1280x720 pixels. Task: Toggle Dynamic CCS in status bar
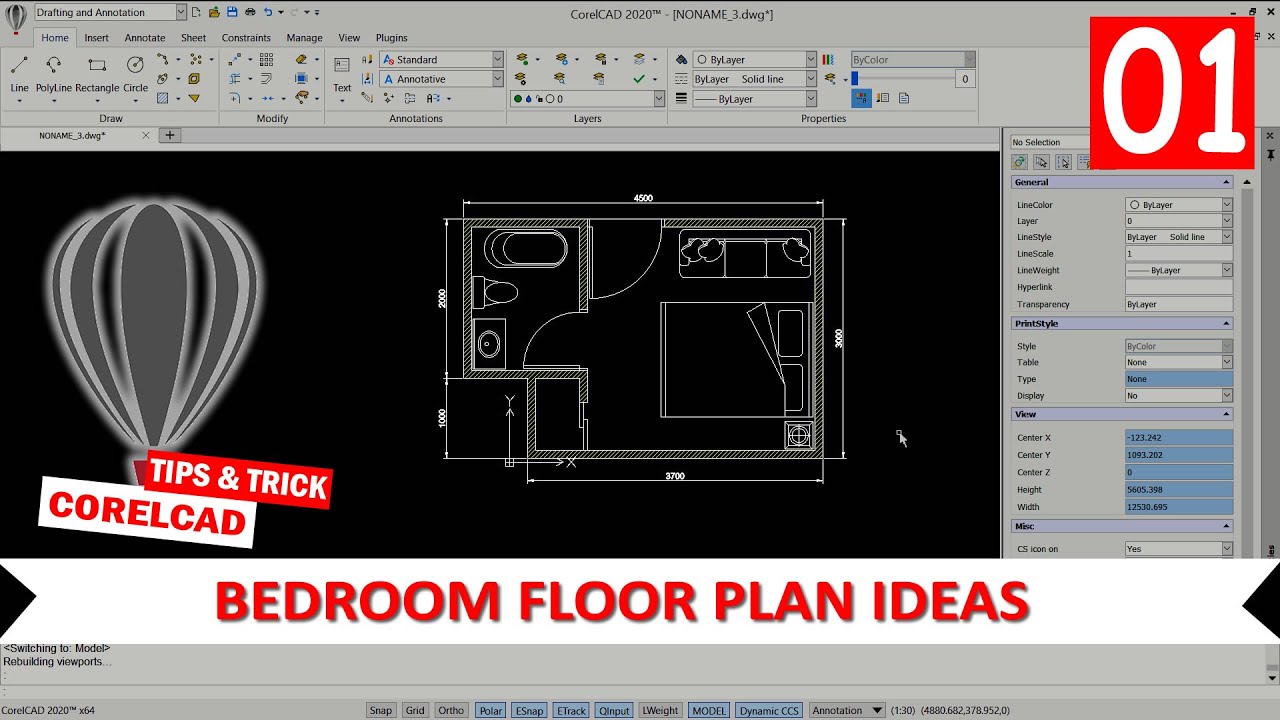pos(769,710)
